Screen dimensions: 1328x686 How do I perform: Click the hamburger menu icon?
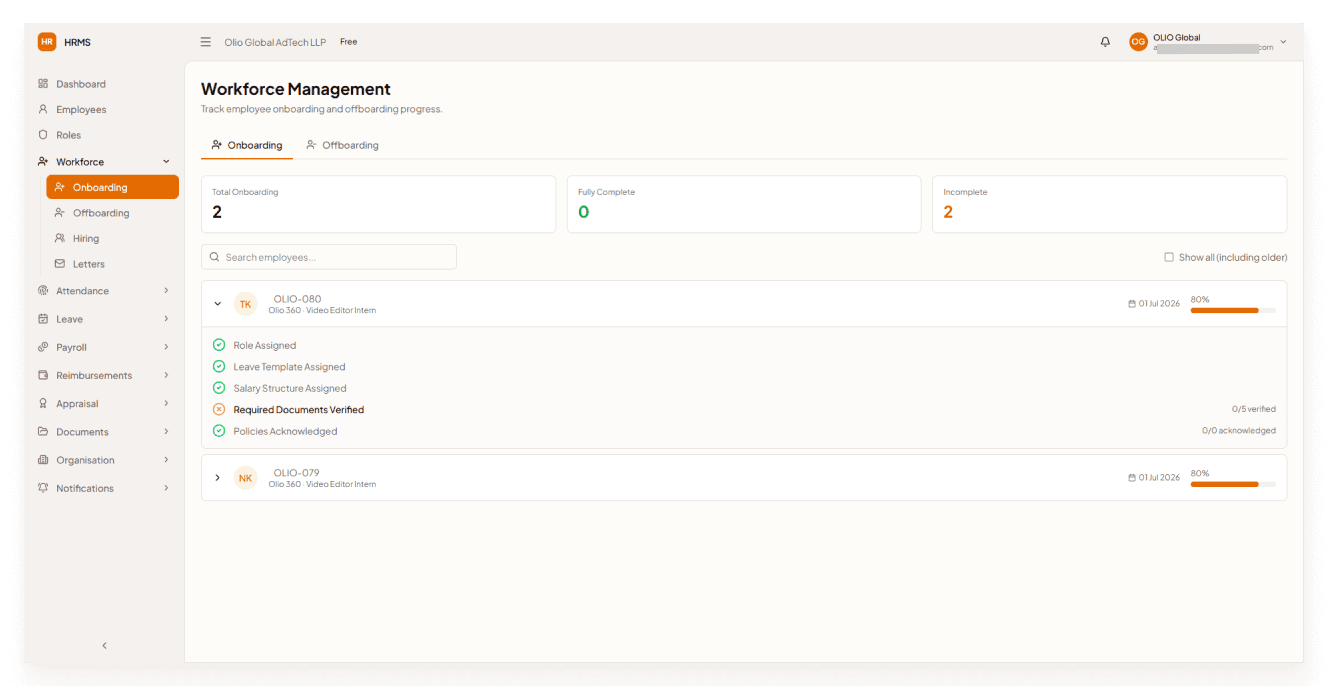click(x=206, y=42)
